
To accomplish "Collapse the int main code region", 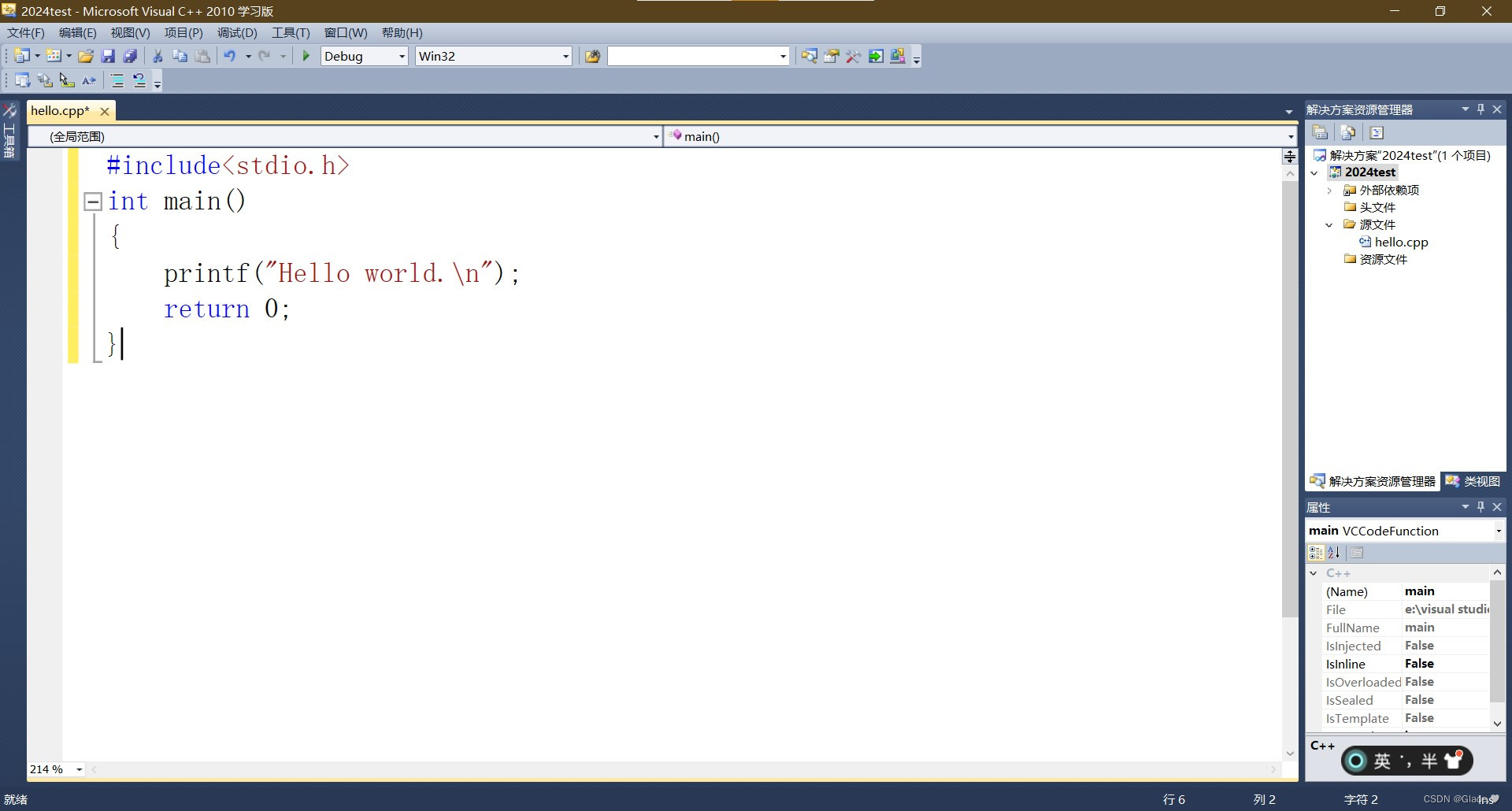I will (x=92, y=201).
